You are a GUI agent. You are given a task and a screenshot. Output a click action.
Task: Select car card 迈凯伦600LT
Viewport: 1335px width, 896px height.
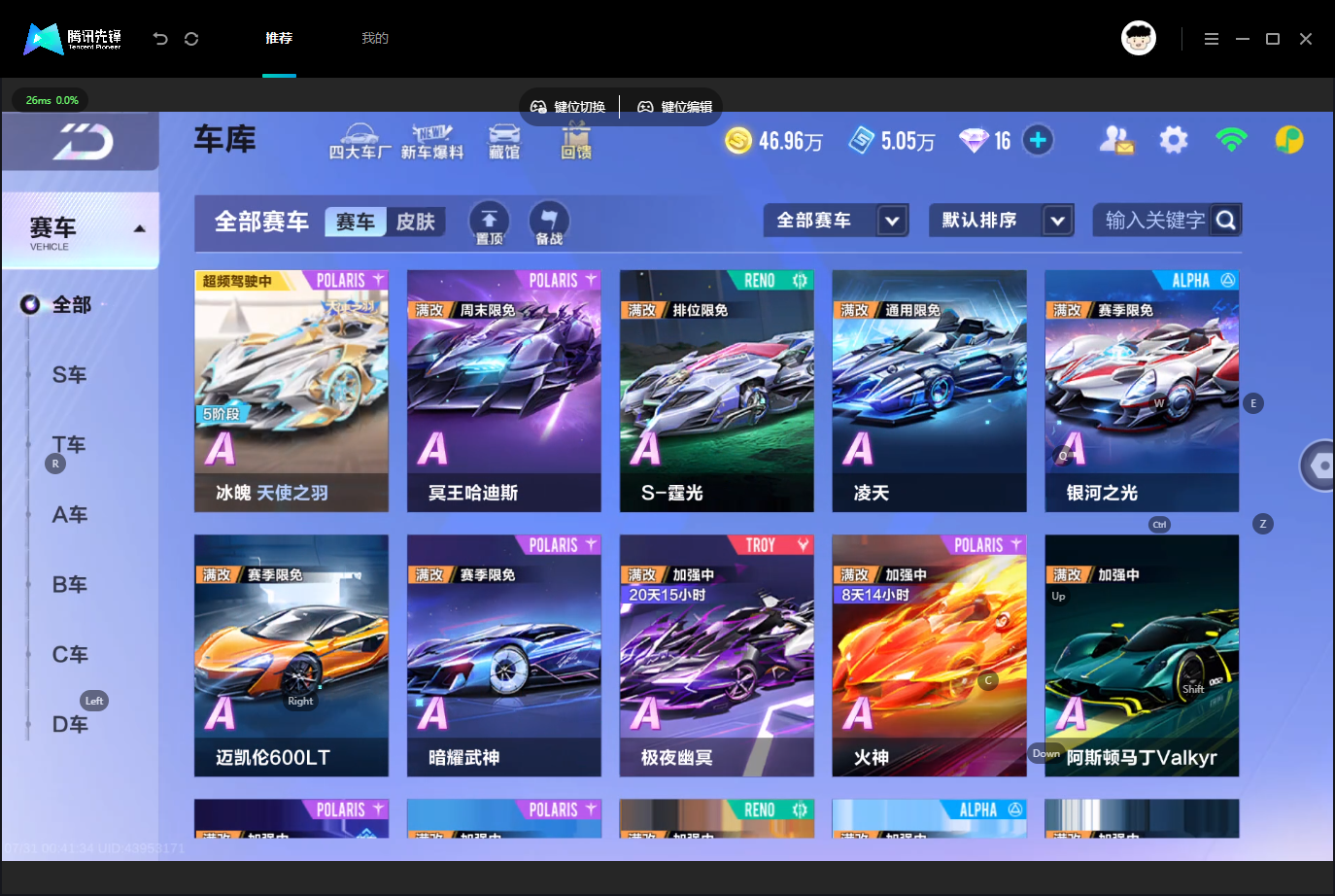(291, 656)
